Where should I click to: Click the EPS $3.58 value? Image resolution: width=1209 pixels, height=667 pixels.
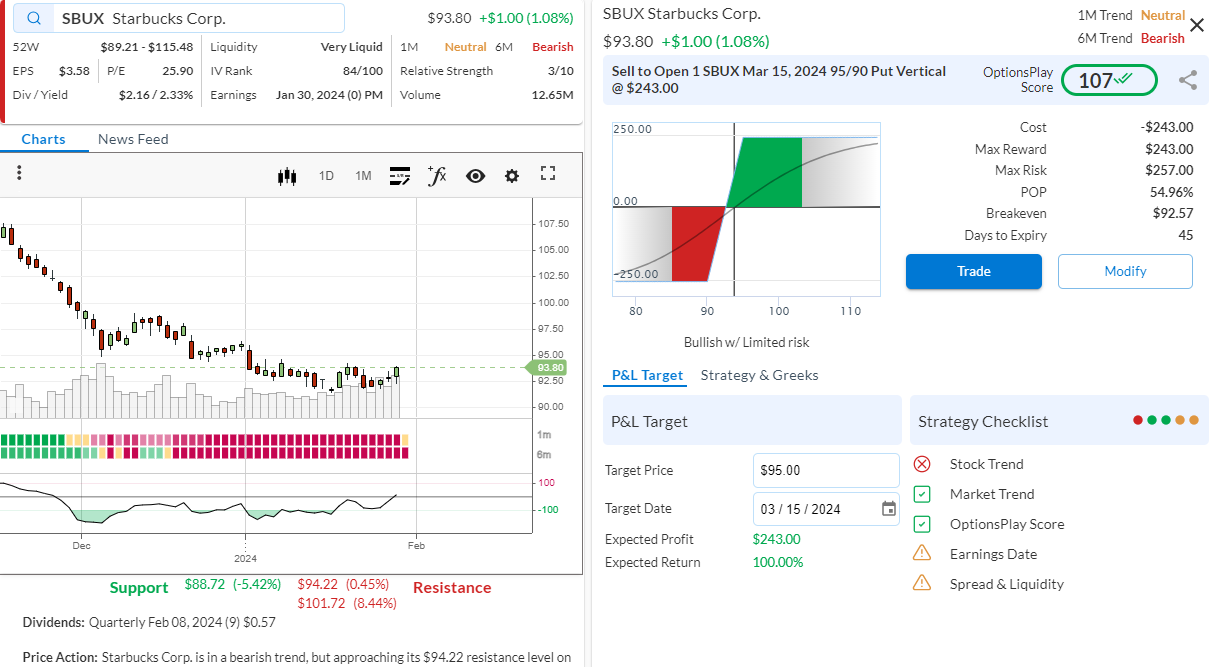click(x=75, y=71)
